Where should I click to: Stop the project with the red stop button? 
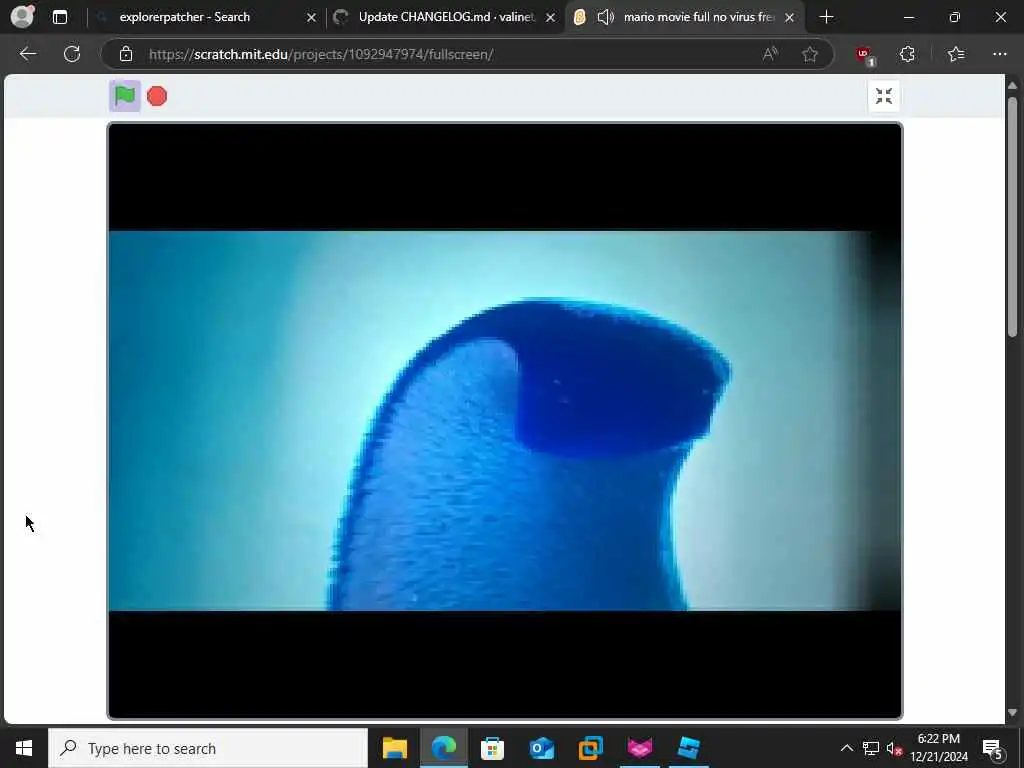[157, 96]
